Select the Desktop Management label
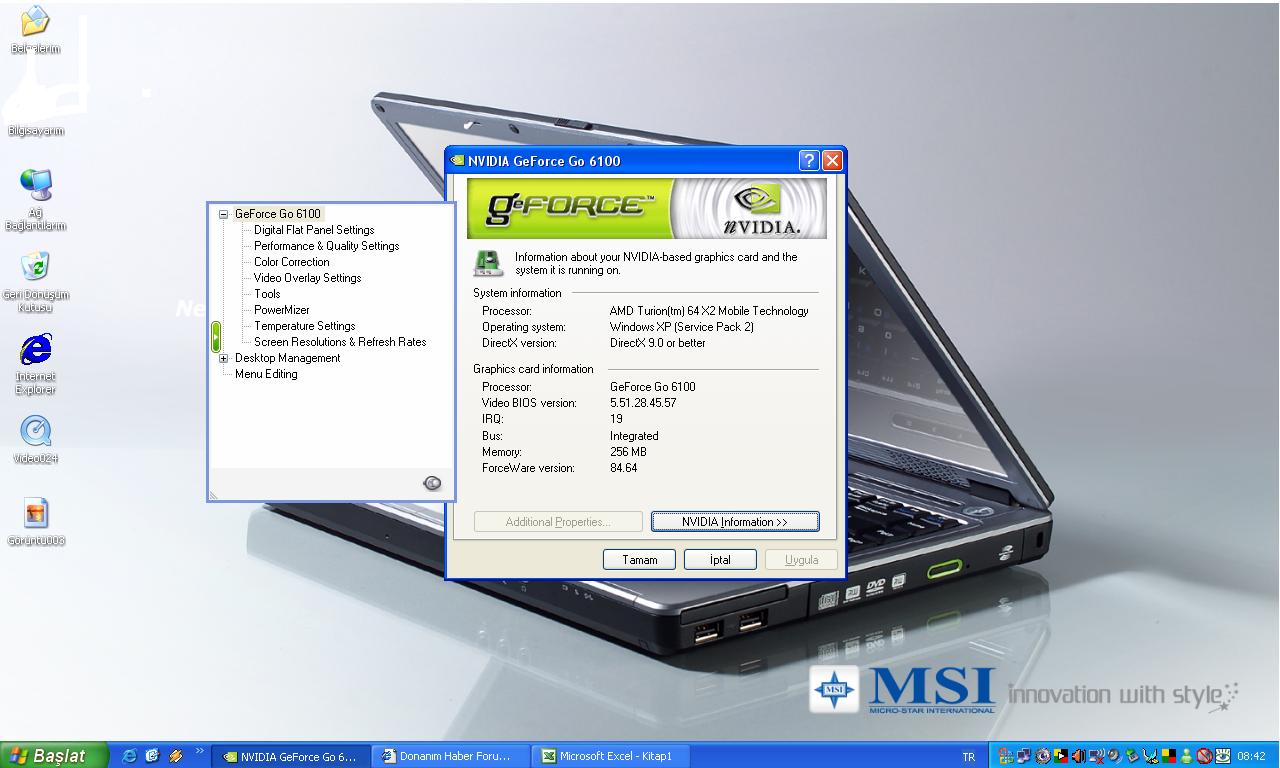The height and width of the screenshot is (768, 1280). click(287, 358)
